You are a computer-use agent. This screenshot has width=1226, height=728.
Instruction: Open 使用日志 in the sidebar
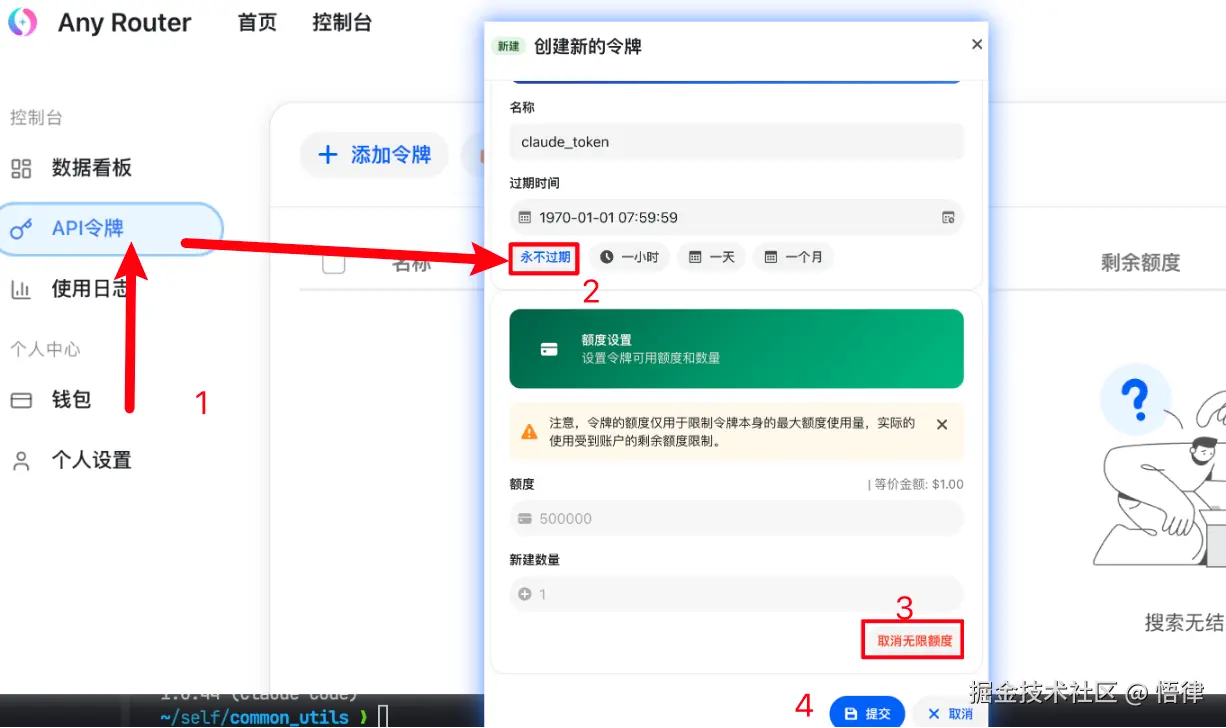click(91, 289)
